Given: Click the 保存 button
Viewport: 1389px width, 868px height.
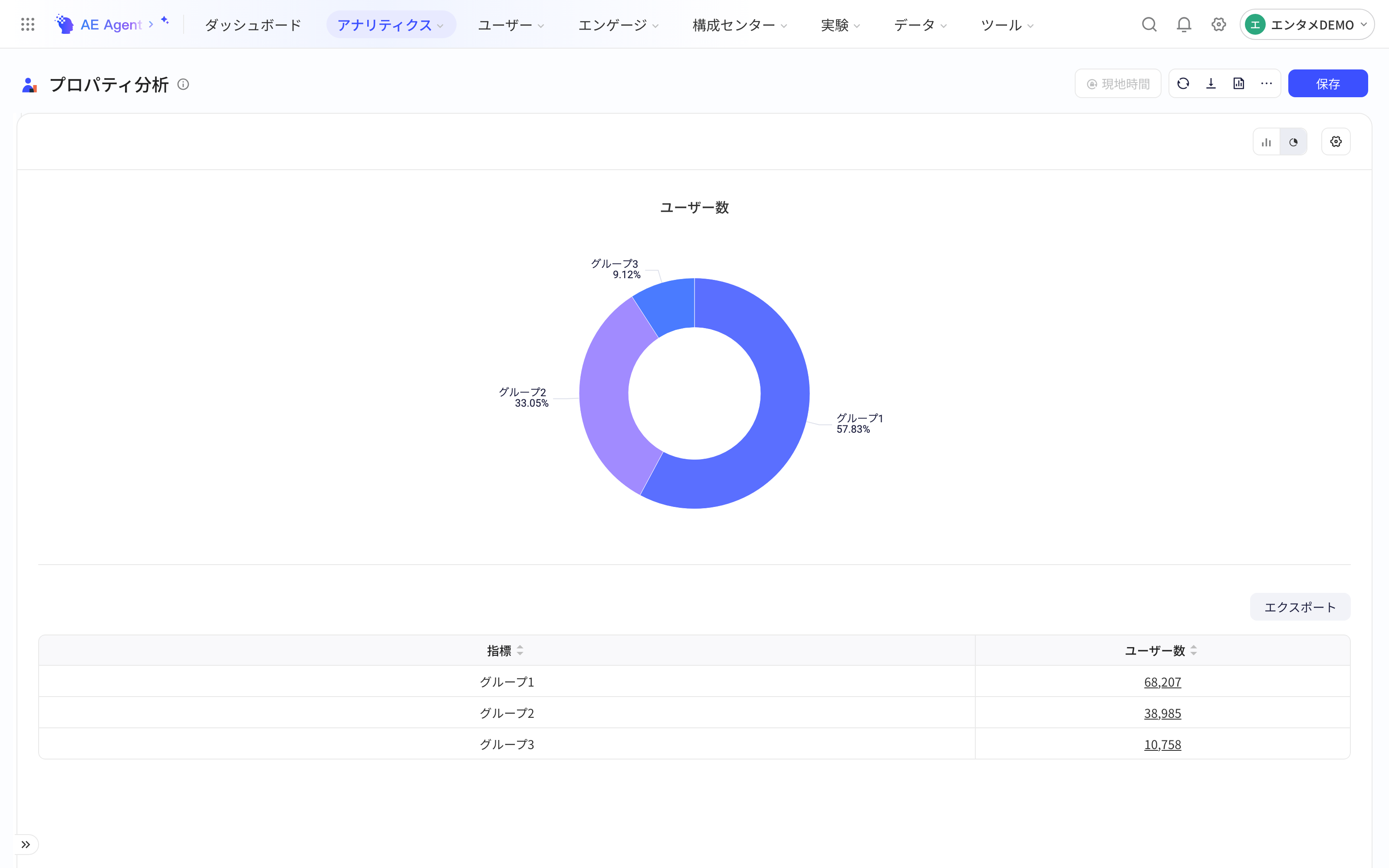Looking at the screenshot, I should click(x=1328, y=84).
